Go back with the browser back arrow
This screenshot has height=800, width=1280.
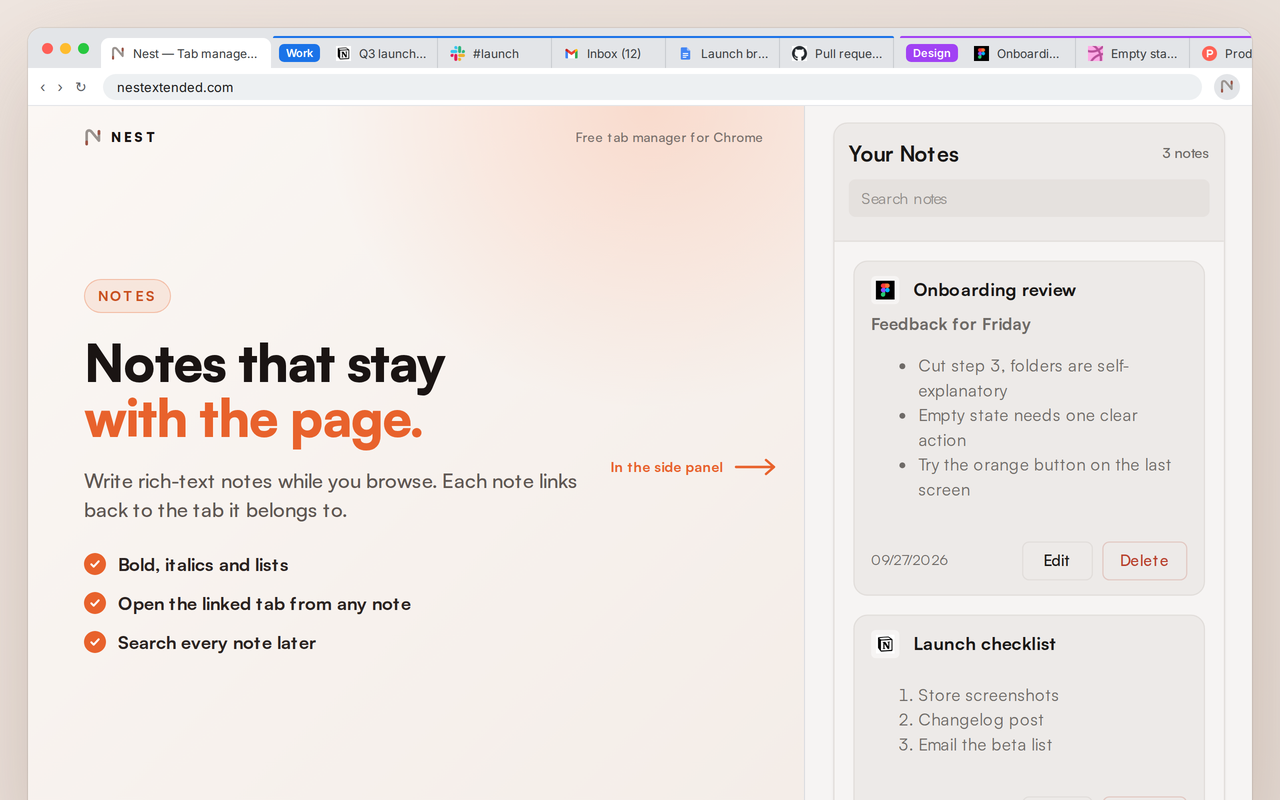[43, 88]
